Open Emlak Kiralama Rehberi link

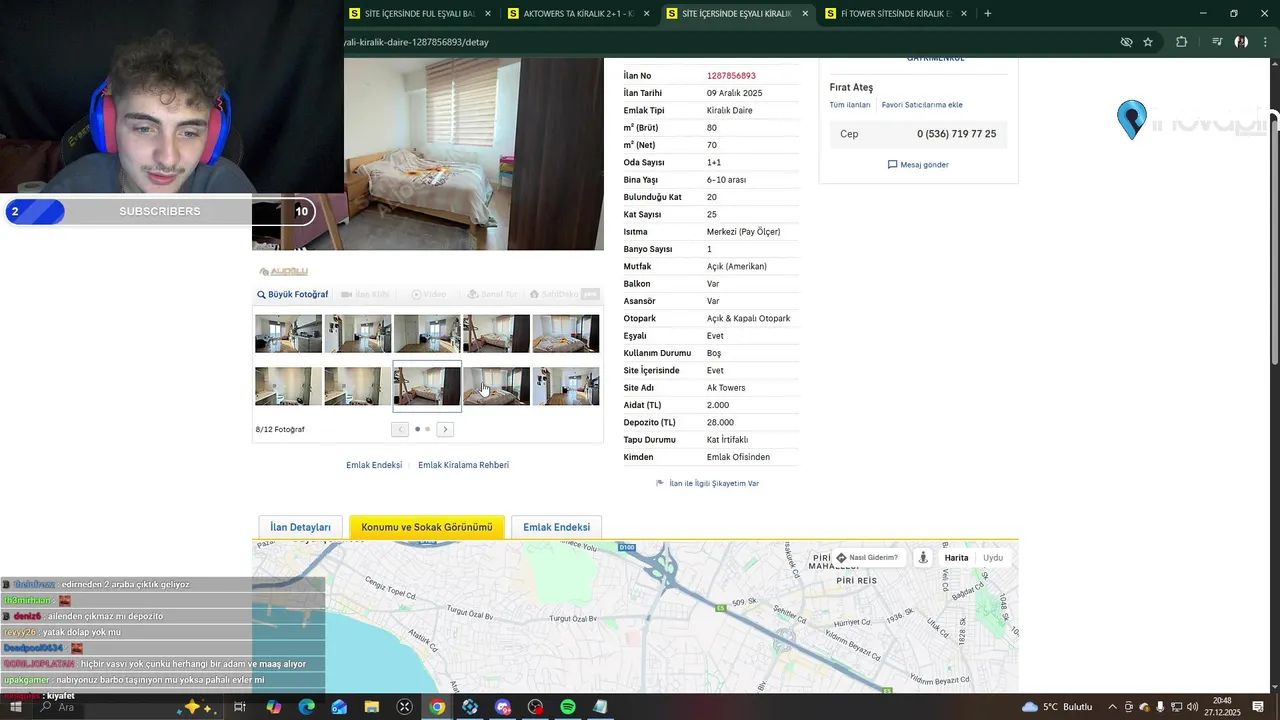[x=463, y=465]
